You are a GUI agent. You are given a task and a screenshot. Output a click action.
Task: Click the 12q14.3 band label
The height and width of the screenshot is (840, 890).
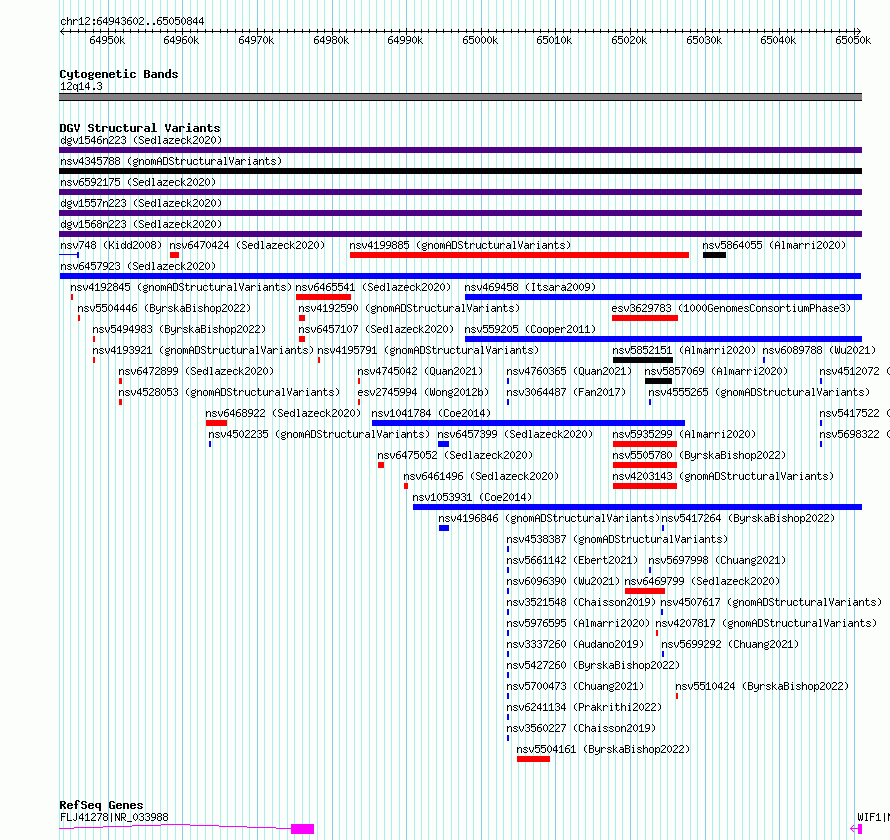[81, 86]
